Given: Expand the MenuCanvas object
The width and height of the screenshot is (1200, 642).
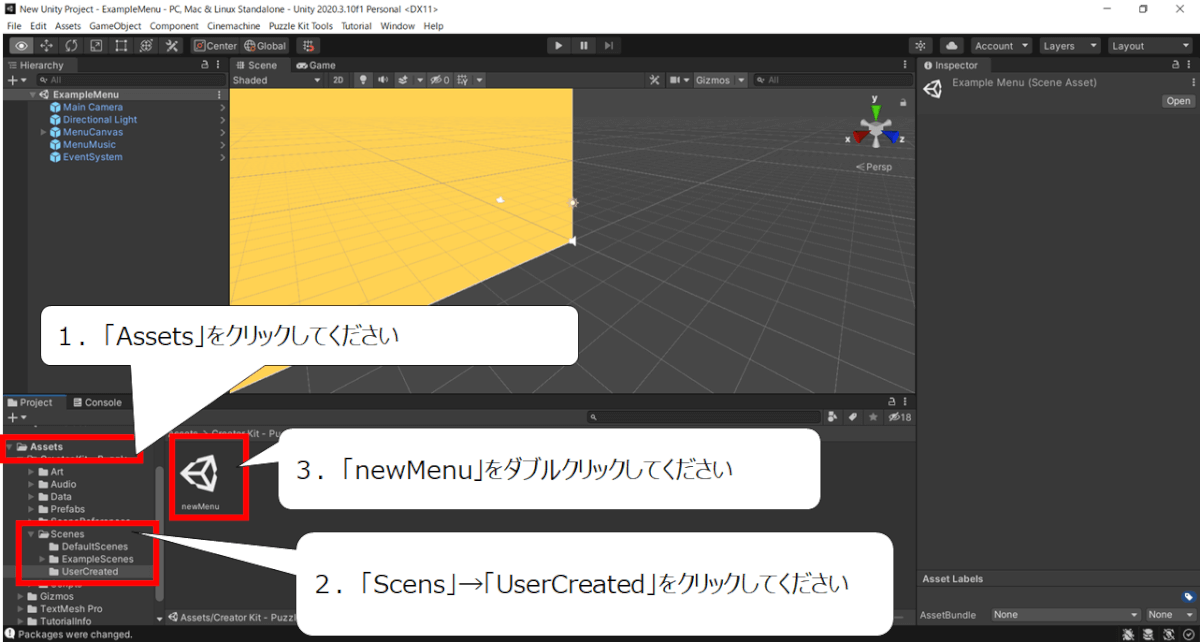Looking at the screenshot, I should (x=44, y=132).
